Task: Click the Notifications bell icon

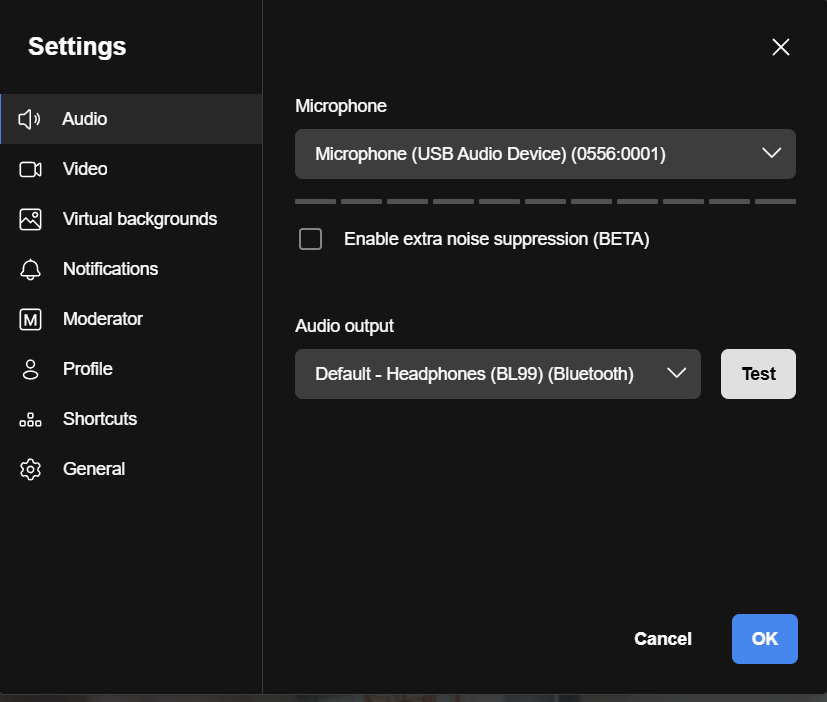Action: point(30,270)
